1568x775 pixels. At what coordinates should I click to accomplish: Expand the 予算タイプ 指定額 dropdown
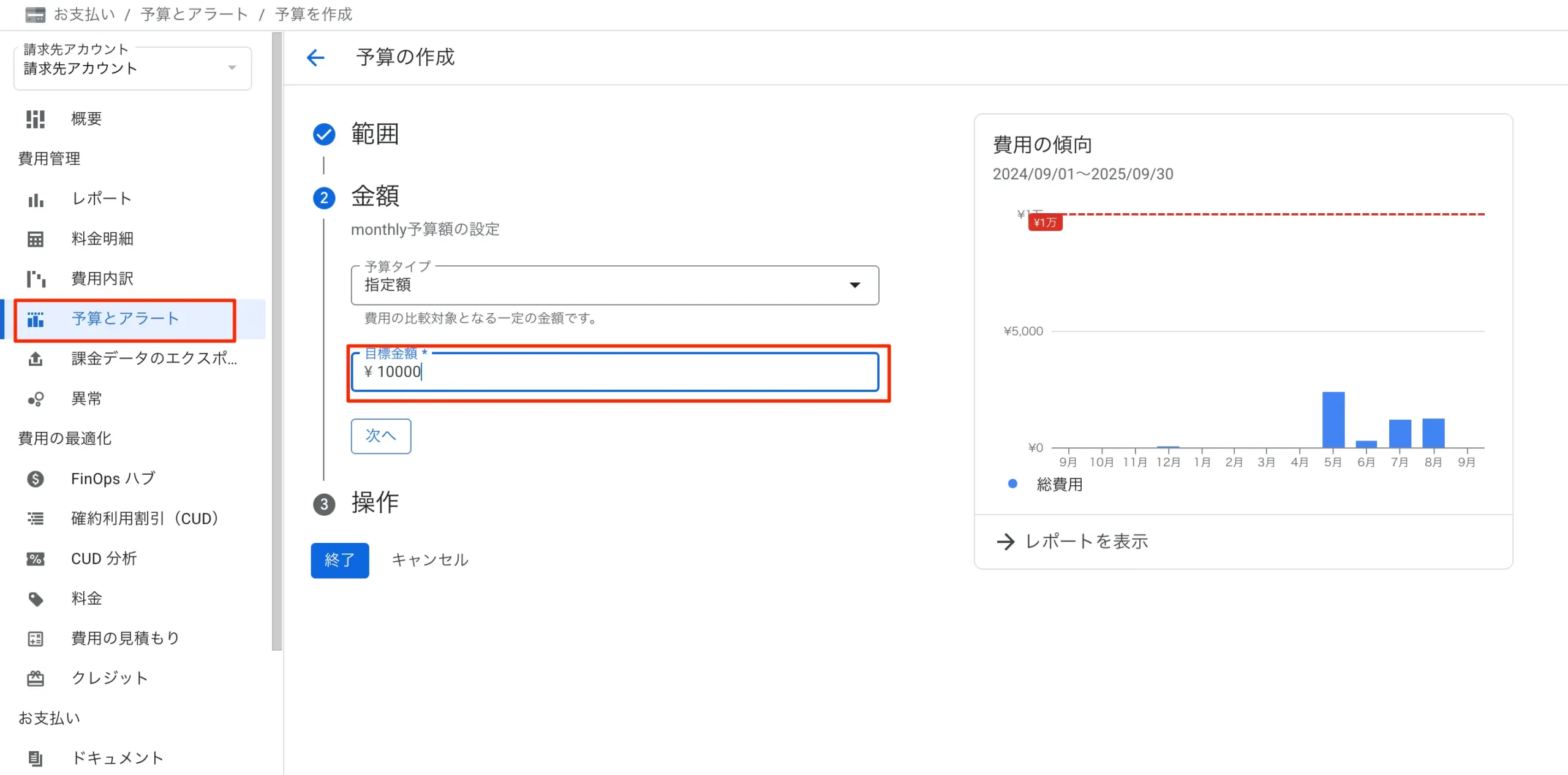(x=614, y=285)
